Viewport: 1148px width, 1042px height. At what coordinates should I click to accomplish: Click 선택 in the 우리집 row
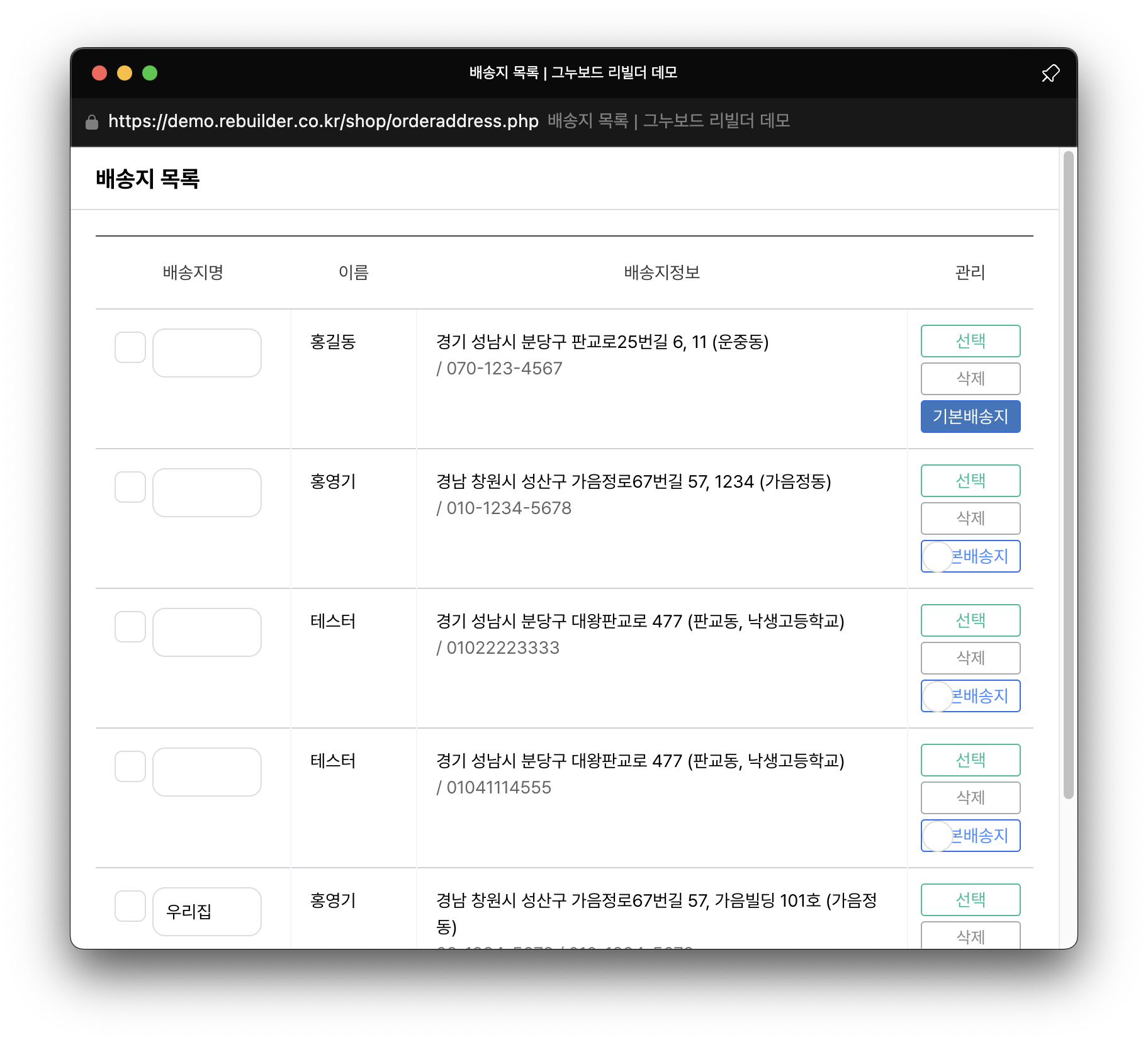pos(971,900)
